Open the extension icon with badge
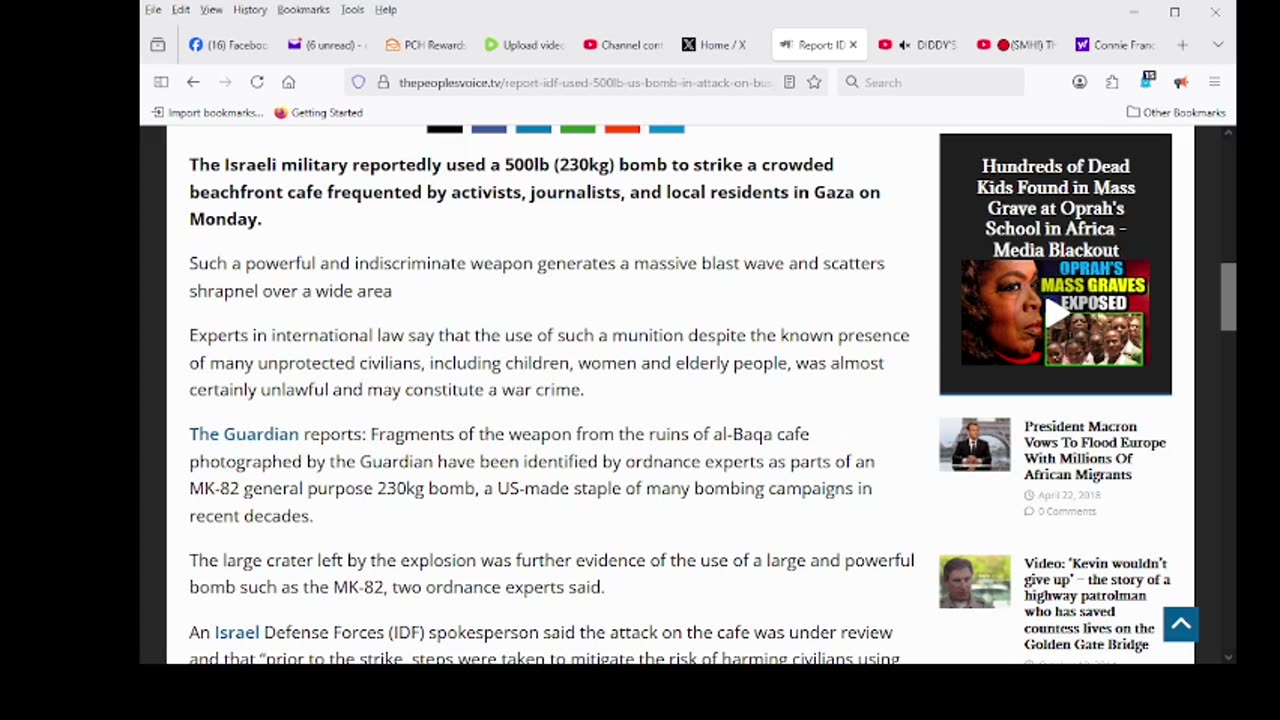The image size is (1280, 720). 1147,80
